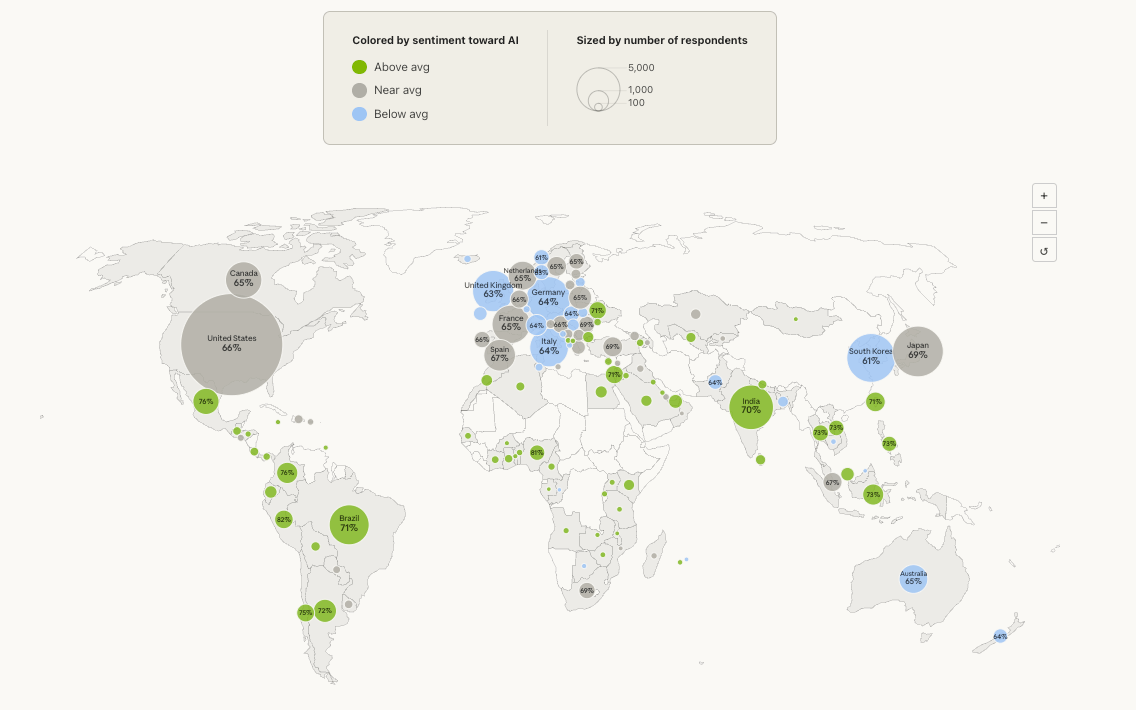
Task: Click the 72% bubble on Argentina
Action: [325, 611]
